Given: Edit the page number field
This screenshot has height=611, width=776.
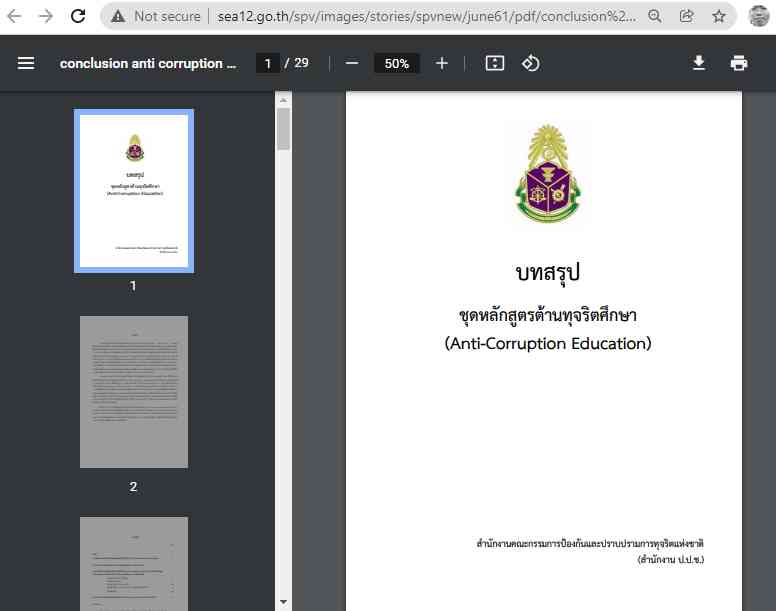Looking at the screenshot, I should click(267, 63).
